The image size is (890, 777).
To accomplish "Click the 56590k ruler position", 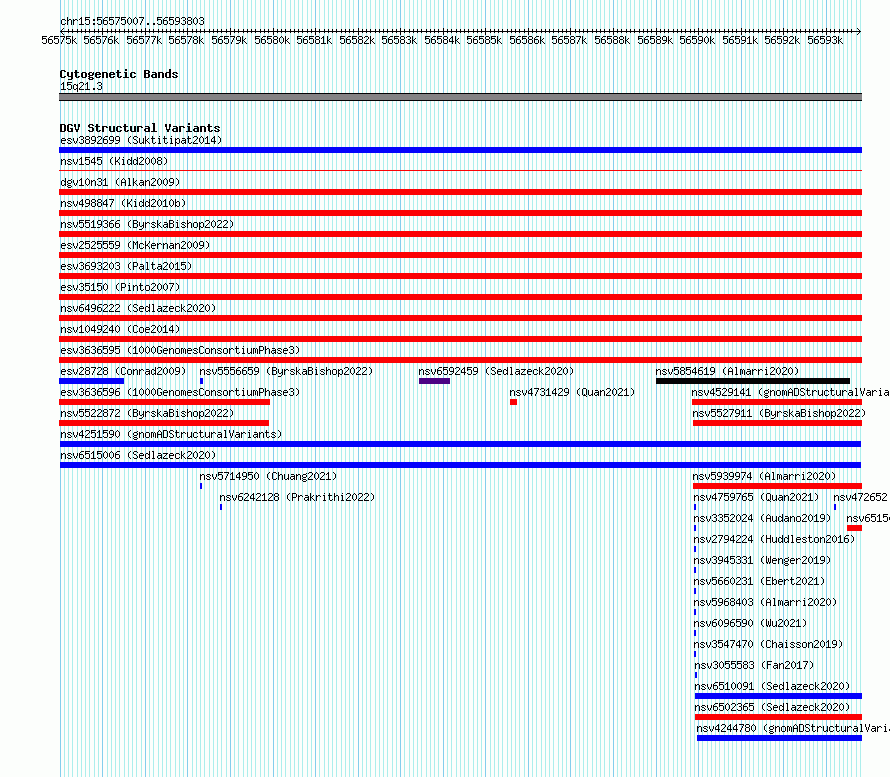I will pyautogui.click(x=697, y=40).
